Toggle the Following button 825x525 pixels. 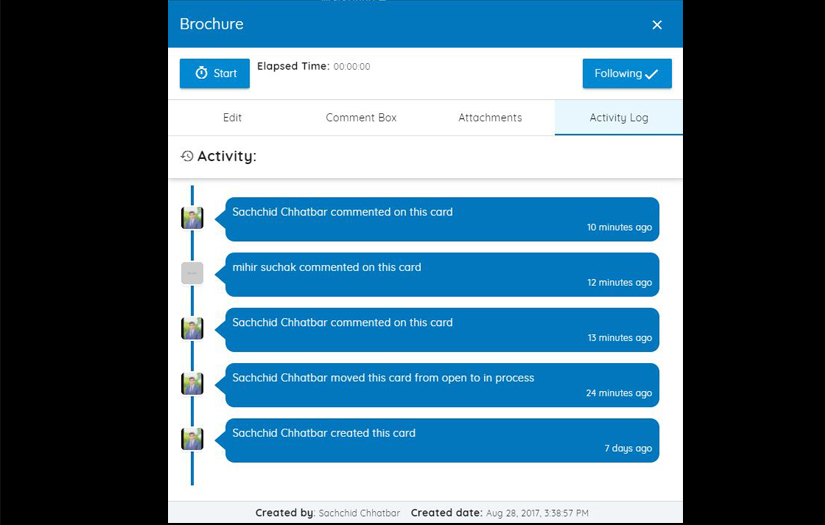[627, 73]
